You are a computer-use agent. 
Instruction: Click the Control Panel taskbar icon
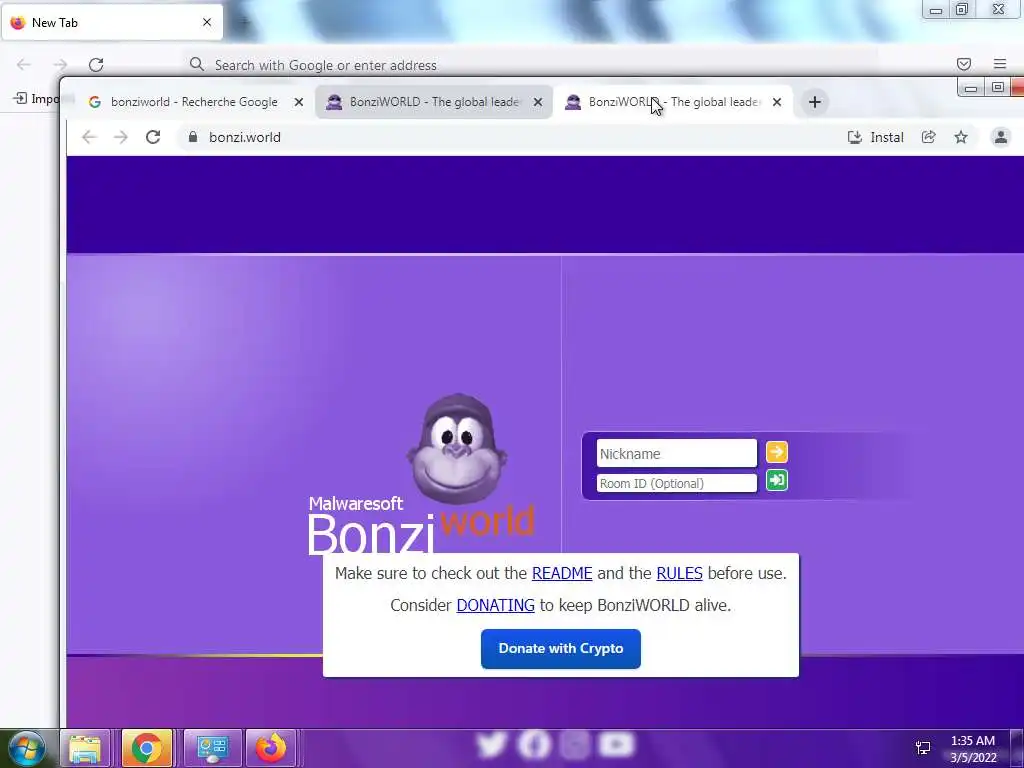(x=213, y=748)
